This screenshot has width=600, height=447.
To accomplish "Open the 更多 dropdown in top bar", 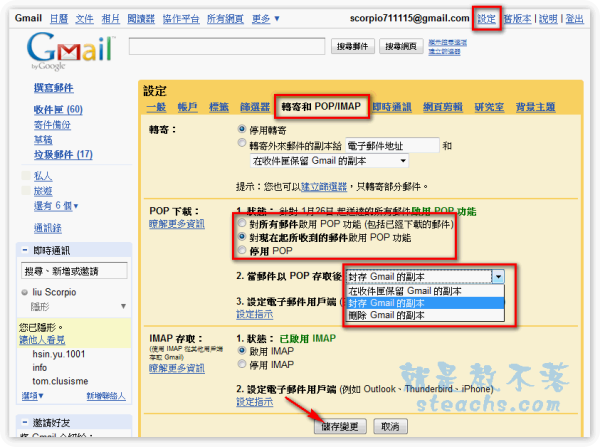I will [266, 18].
